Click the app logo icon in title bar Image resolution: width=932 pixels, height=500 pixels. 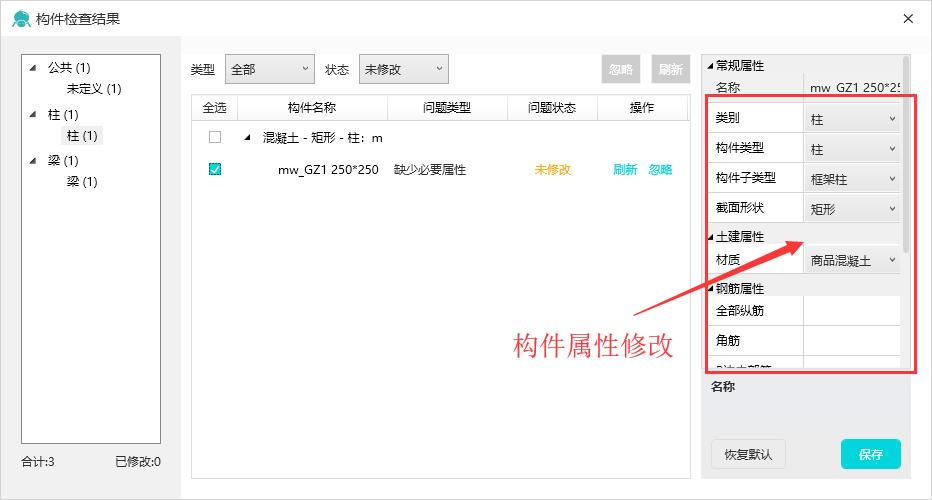[x=21, y=19]
